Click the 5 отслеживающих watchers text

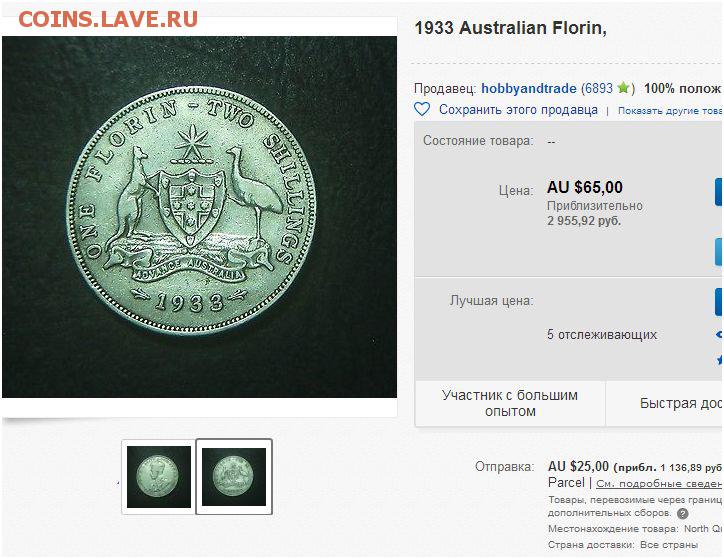[x=602, y=334]
